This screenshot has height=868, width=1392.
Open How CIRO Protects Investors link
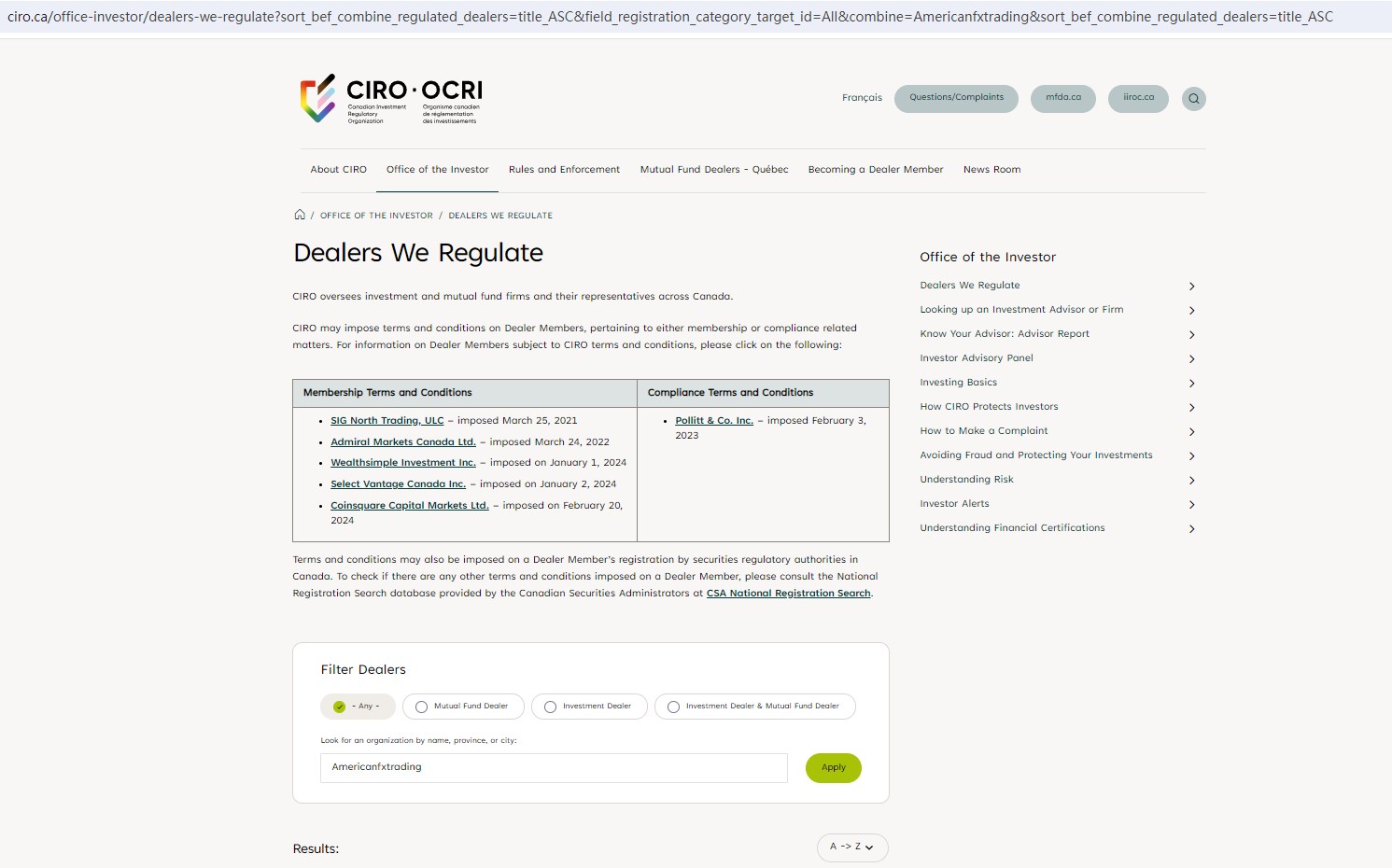[989, 407]
